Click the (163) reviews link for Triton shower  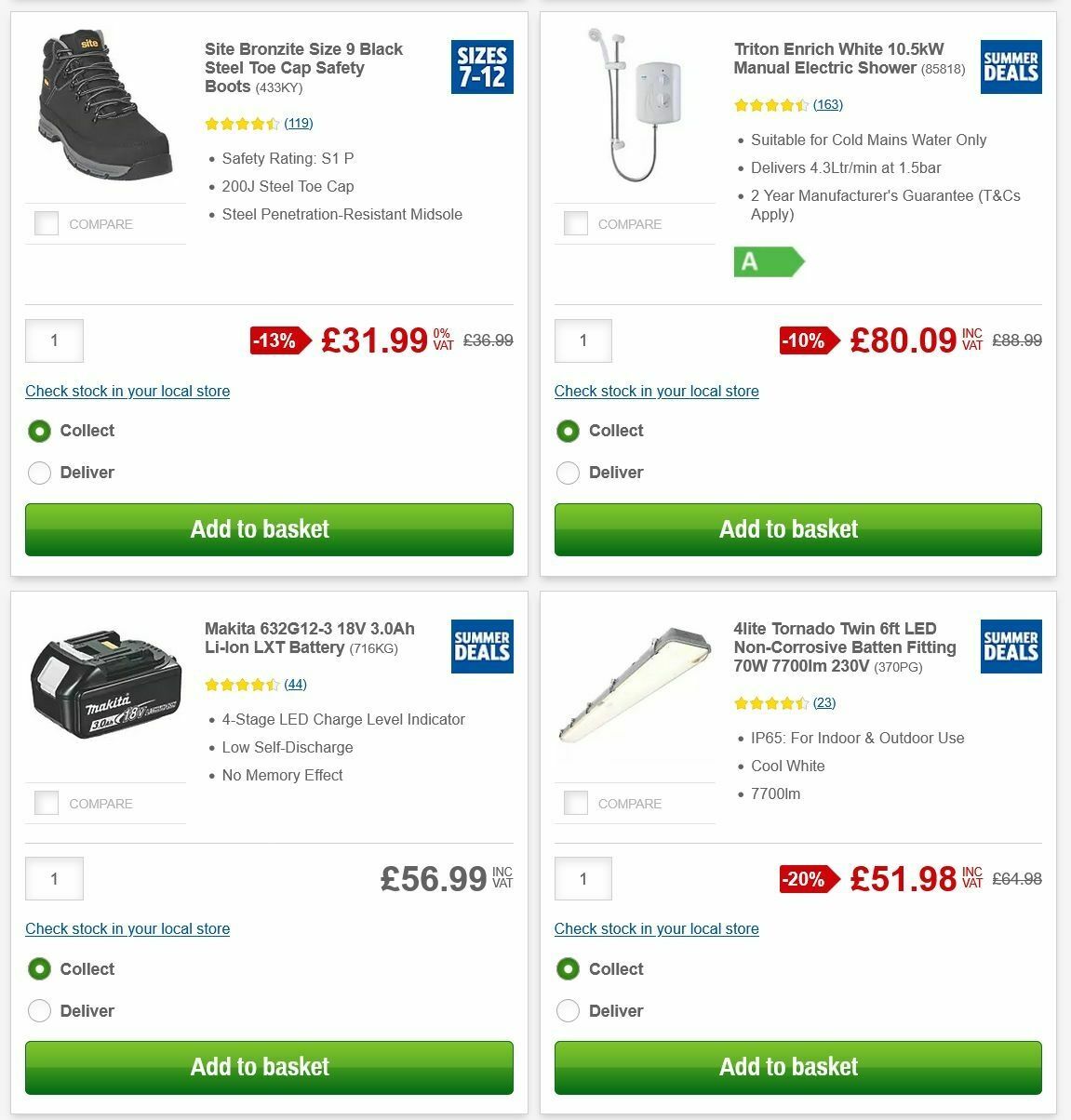[827, 104]
